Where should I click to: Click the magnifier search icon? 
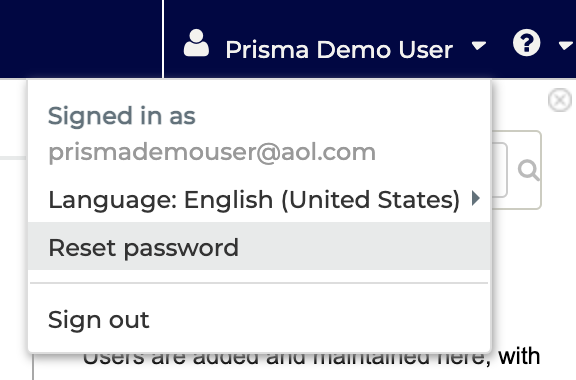528,171
